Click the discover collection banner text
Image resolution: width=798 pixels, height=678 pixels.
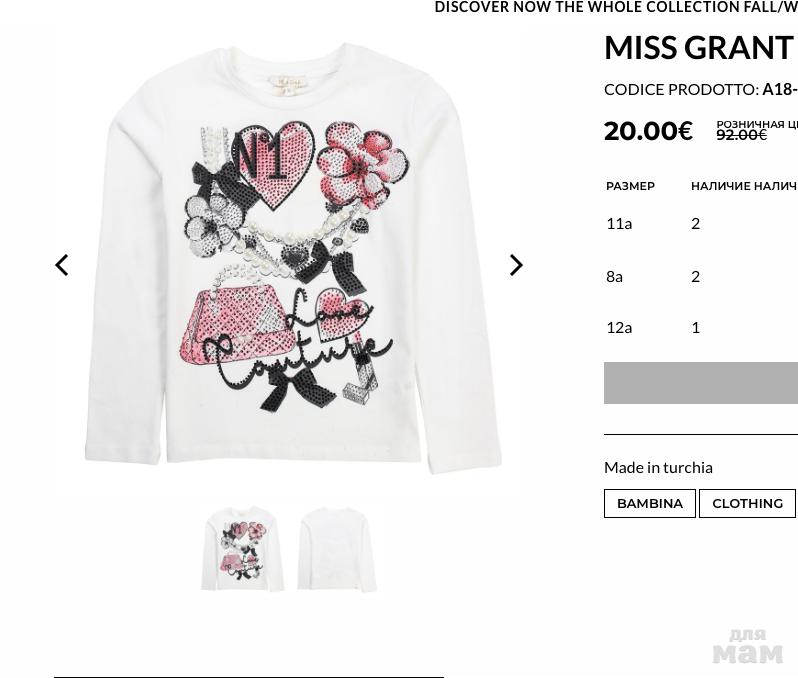pyautogui.click(x=616, y=7)
